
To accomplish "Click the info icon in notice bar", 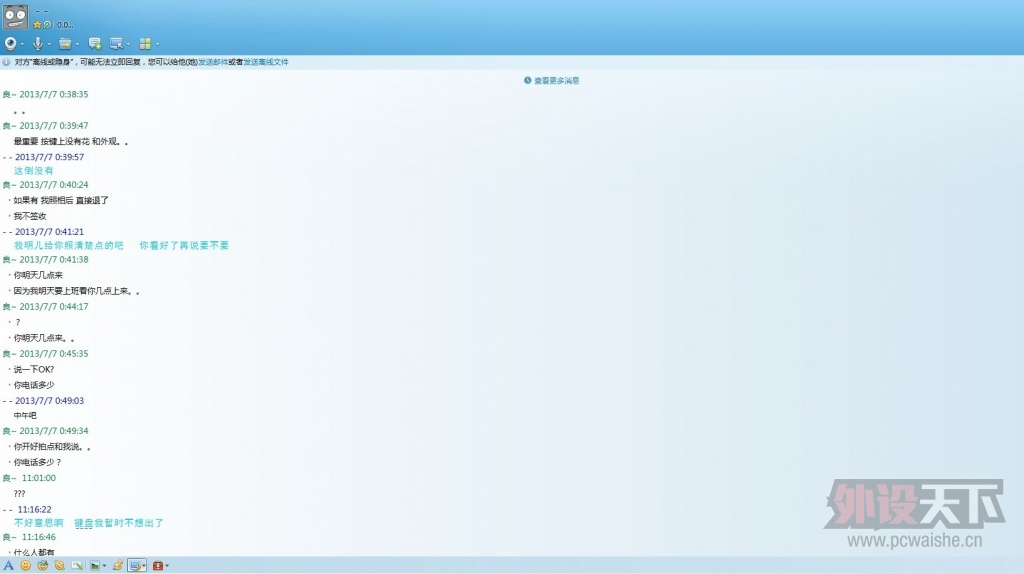I will click(x=7, y=62).
